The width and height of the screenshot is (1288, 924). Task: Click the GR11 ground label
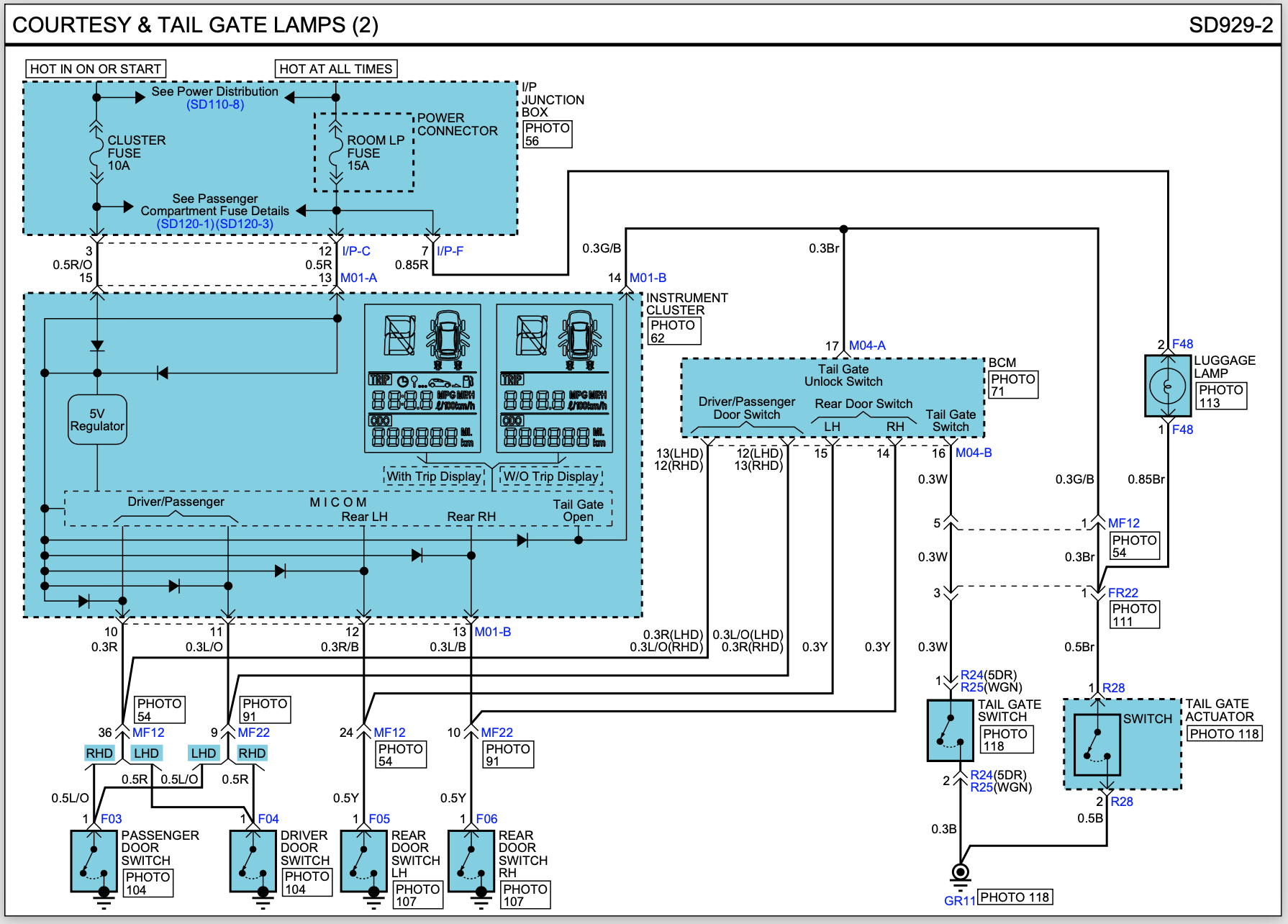tap(959, 901)
